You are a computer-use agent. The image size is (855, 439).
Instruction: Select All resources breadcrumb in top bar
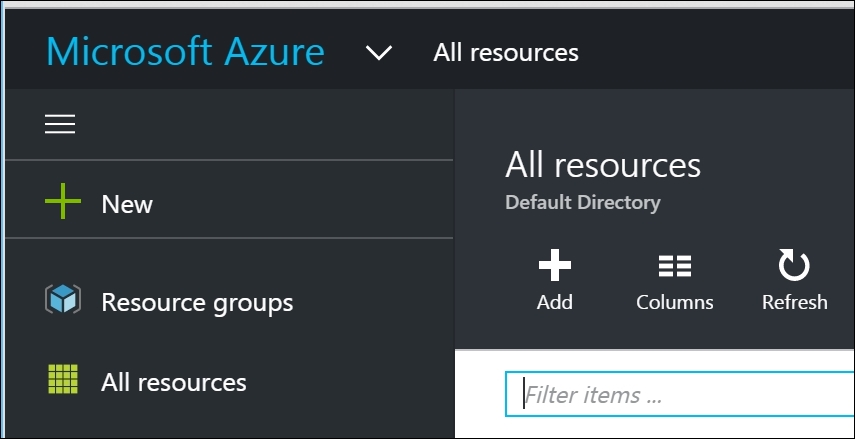(x=506, y=53)
